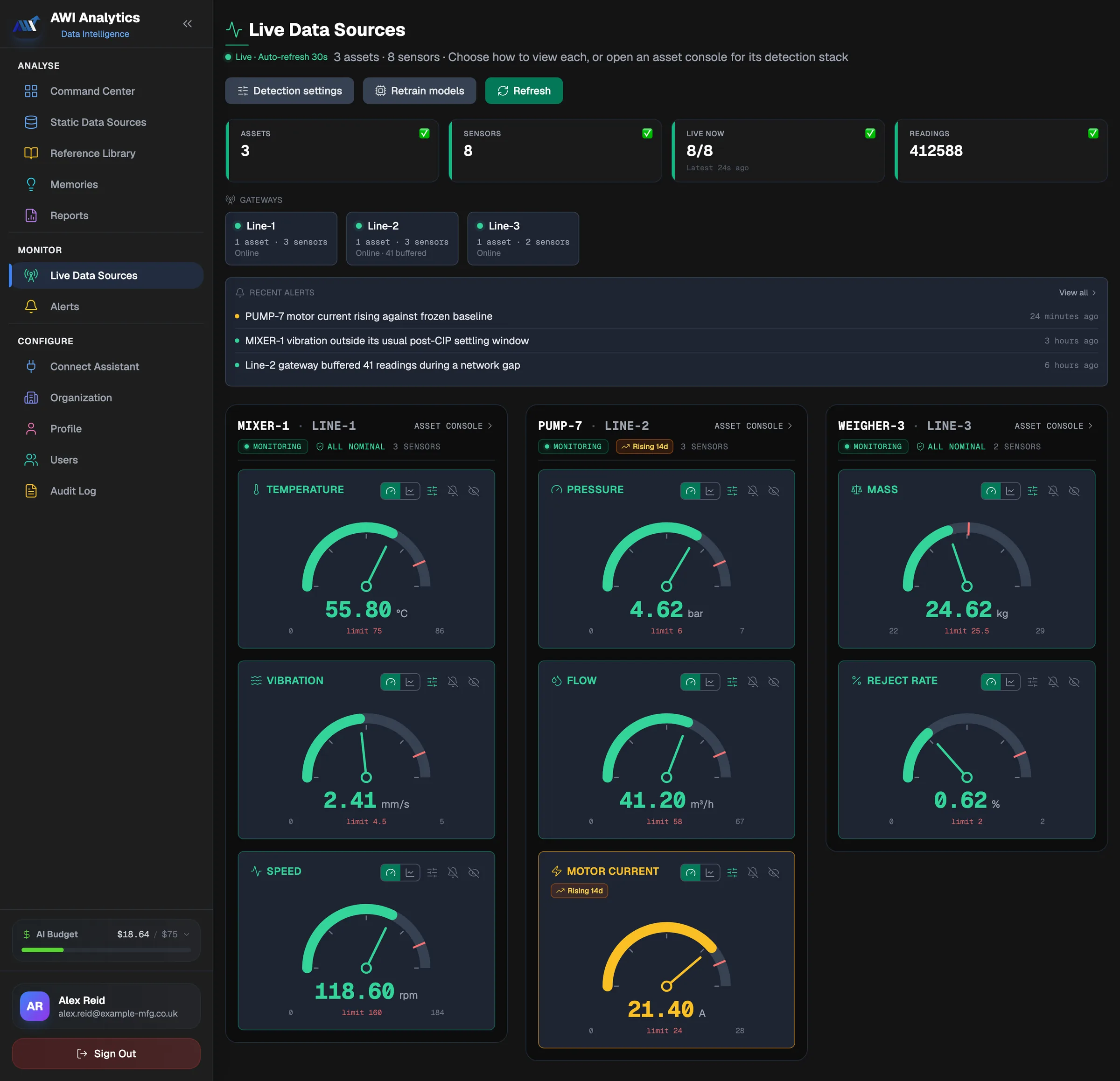
Task: Click bell icon on Speed sensor card
Action: click(x=453, y=872)
